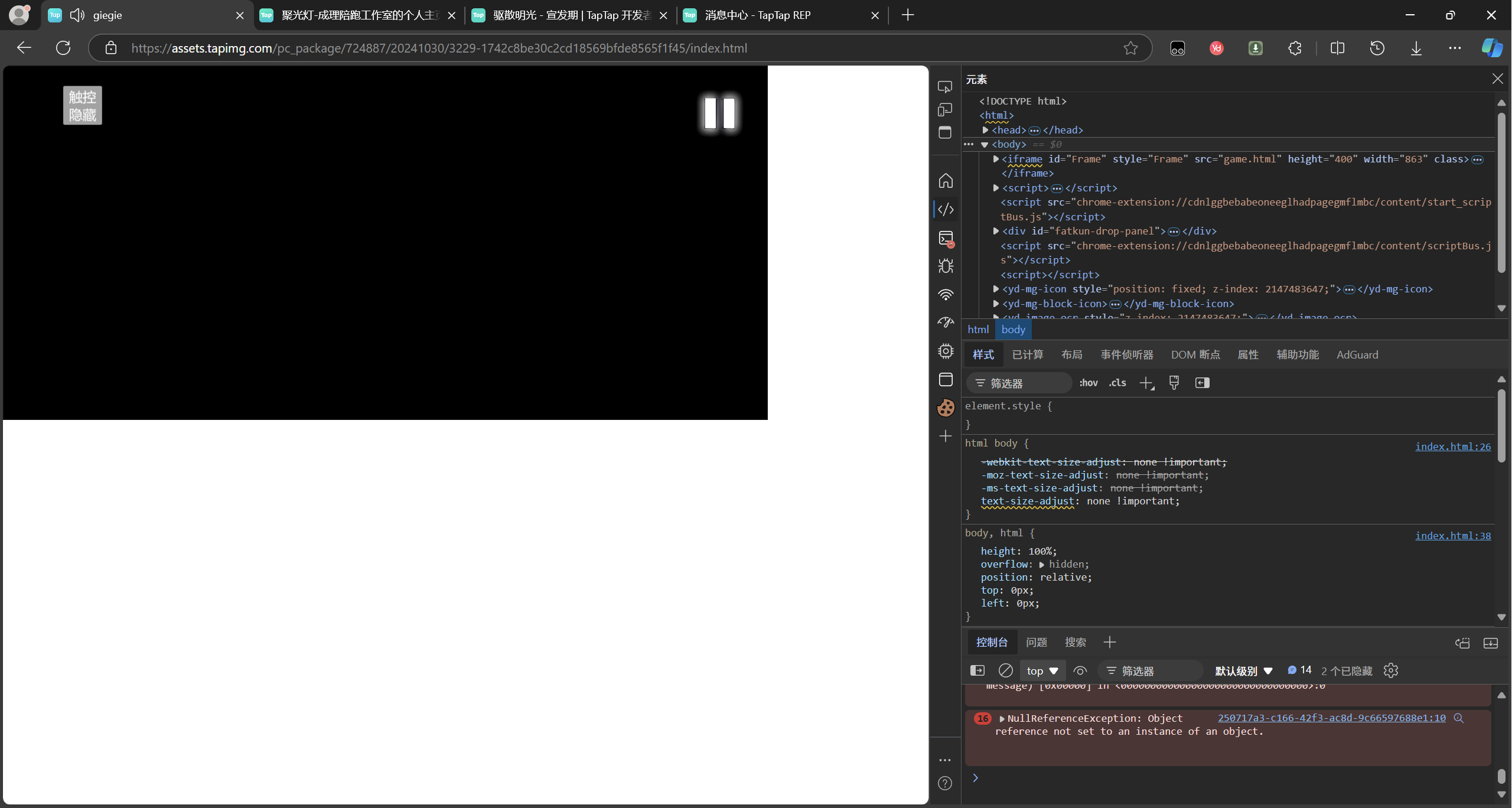The height and width of the screenshot is (808, 1512).
Task: Expand the overflow hidden shorthand value
Action: point(1042,565)
